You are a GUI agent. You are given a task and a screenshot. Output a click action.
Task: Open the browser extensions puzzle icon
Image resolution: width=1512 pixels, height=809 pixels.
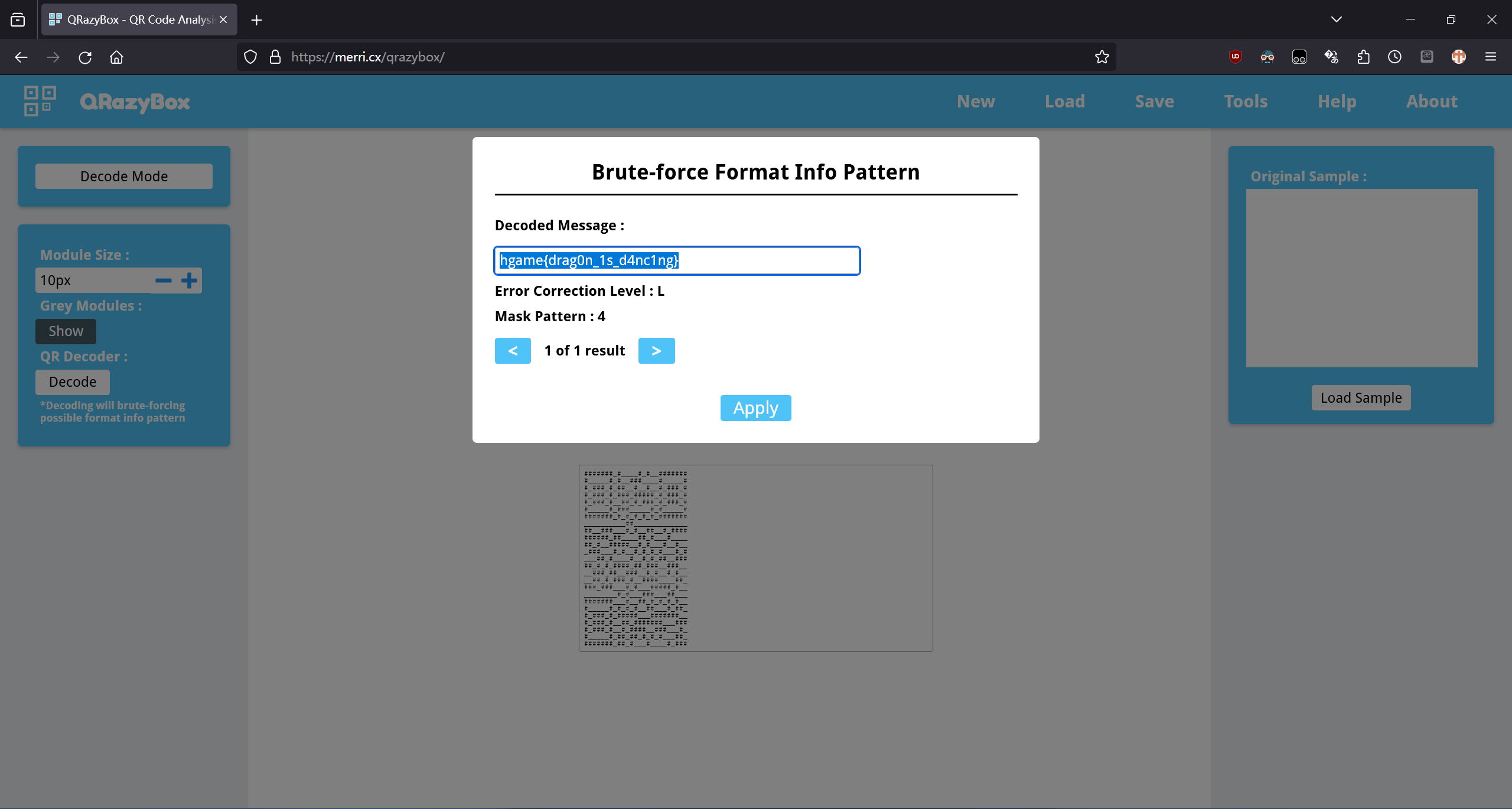pos(1363,57)
